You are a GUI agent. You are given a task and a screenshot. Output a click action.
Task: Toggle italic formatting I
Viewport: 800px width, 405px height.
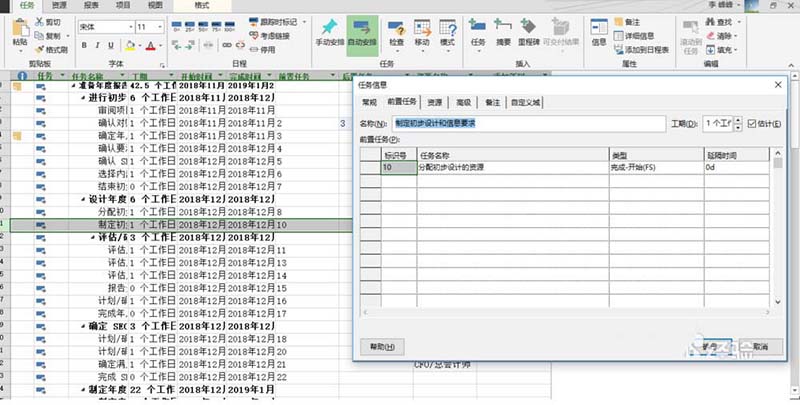click(97, 46)
